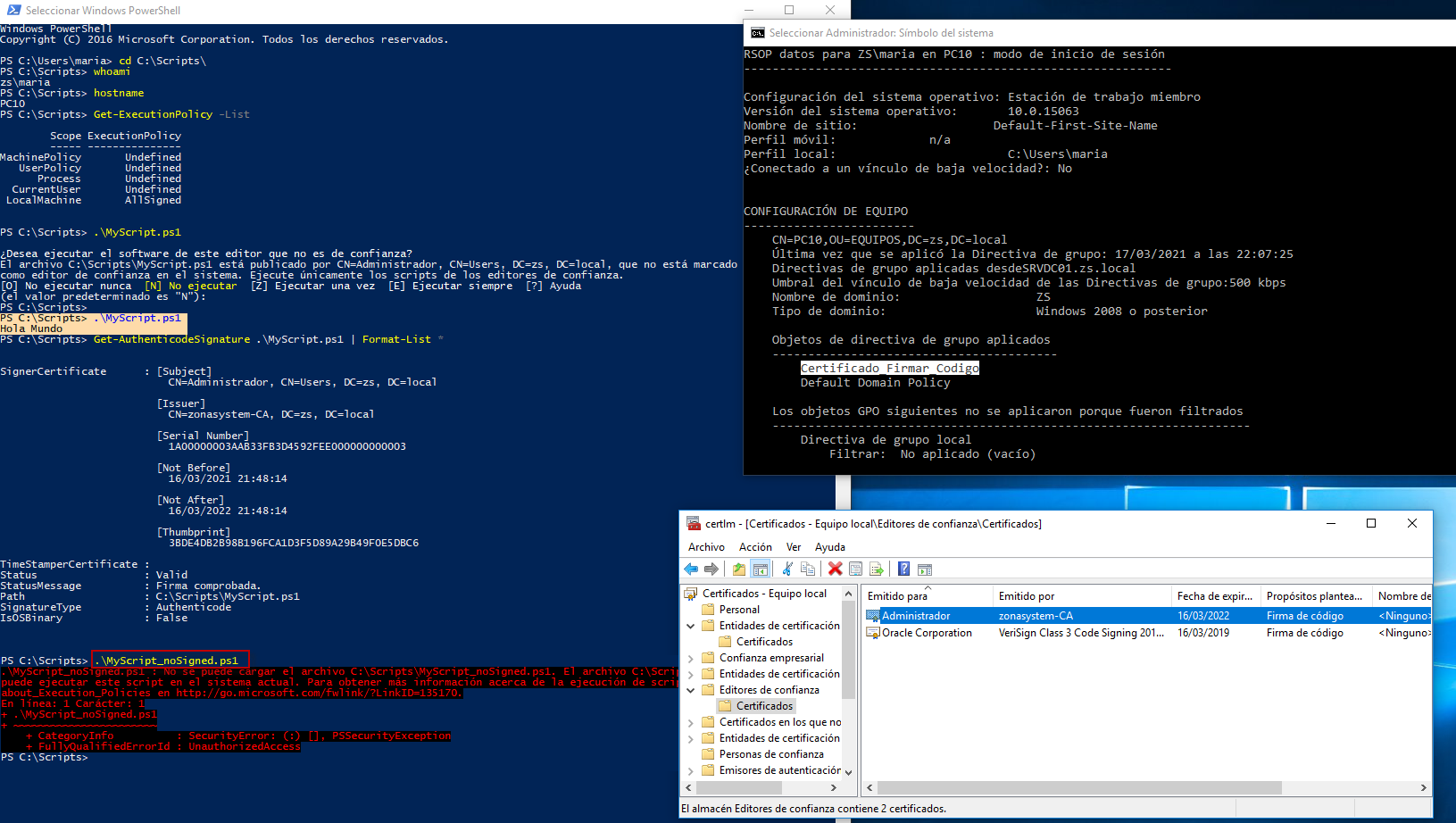Viewport: 1456px width, 823px height.
Task: Sort by the Fecha de expir... column header
Action: [1216, 595]
